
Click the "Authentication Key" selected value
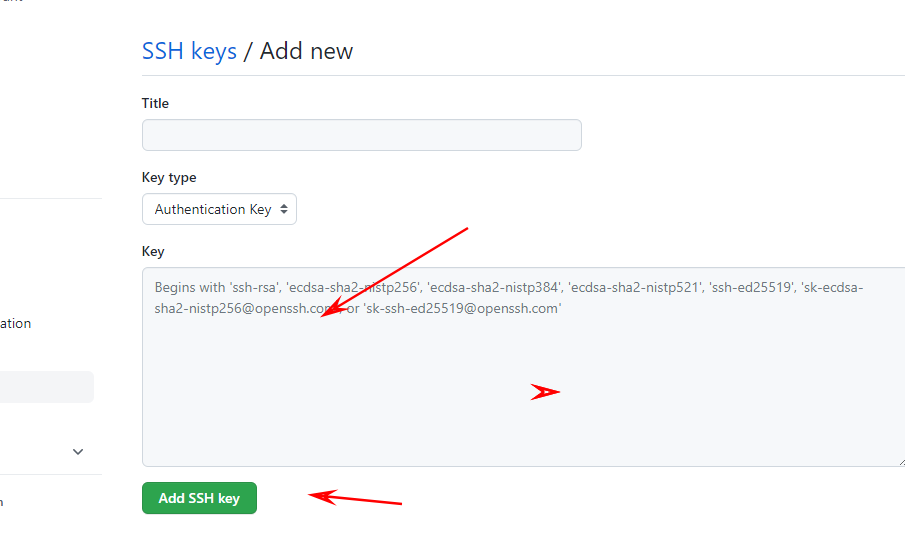point(212,209)
